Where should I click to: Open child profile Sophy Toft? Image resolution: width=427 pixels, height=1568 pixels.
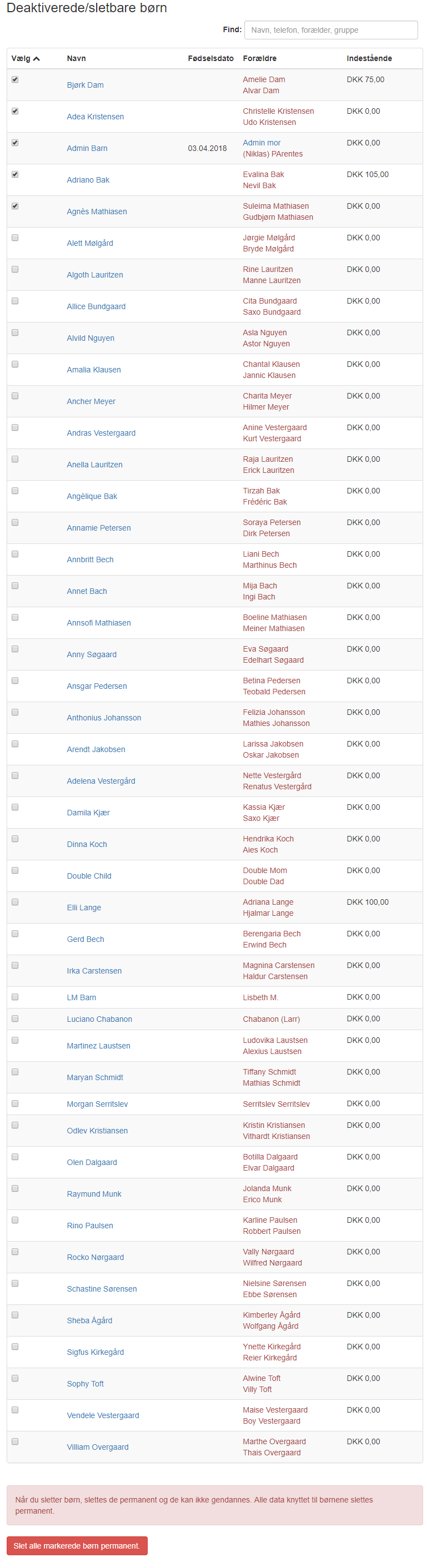coord(86,1384)
